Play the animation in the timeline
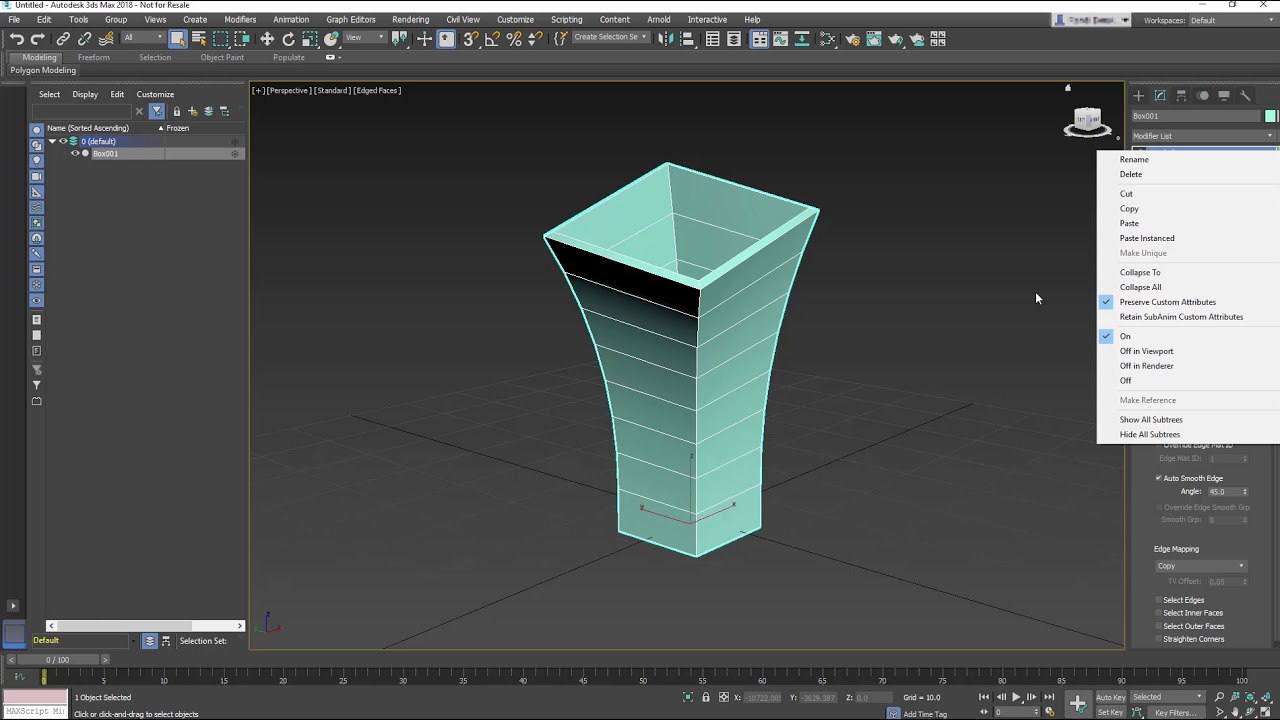Screen dimensions: 1280x720 1016,697
